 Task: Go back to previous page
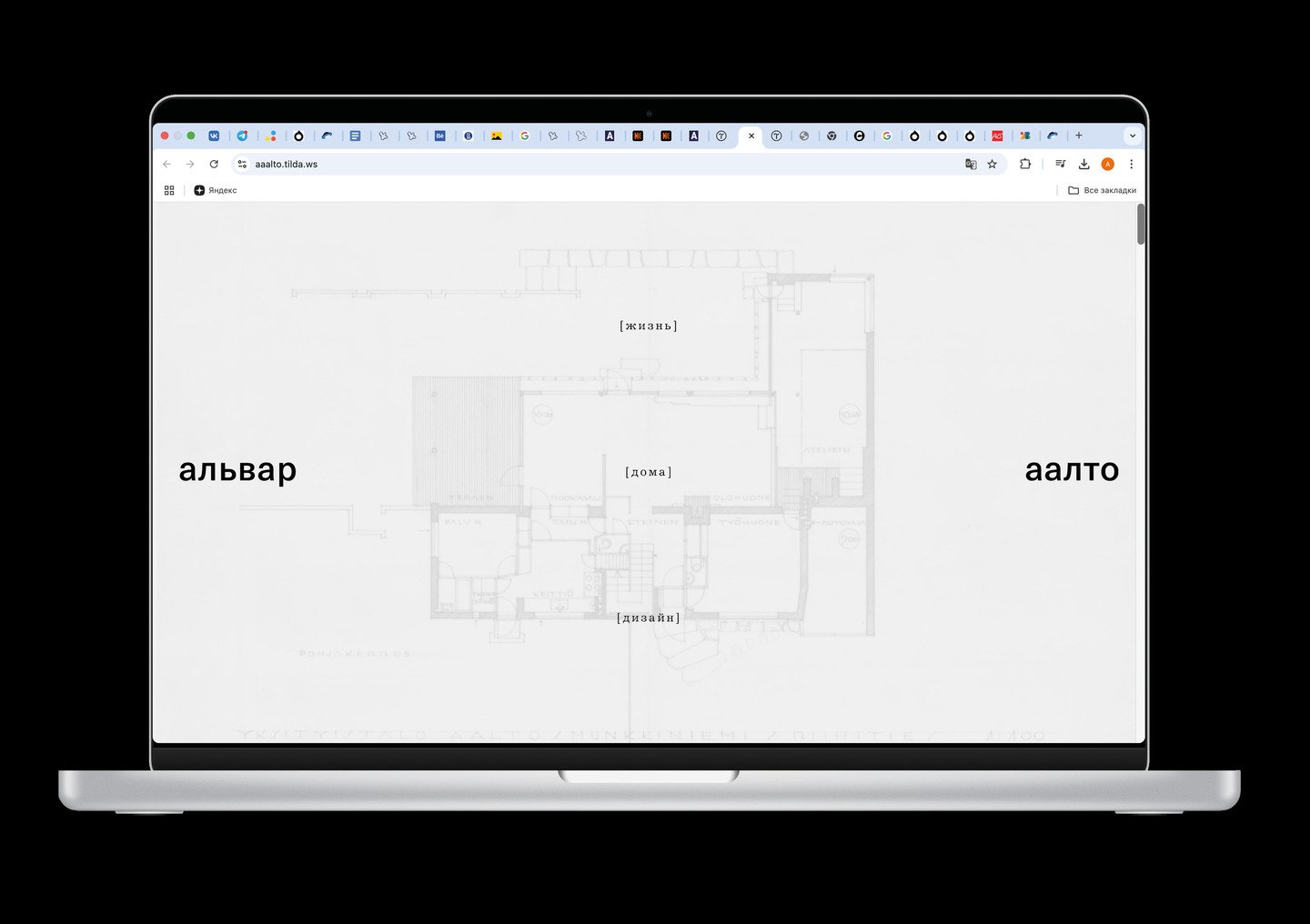point(166,164)
